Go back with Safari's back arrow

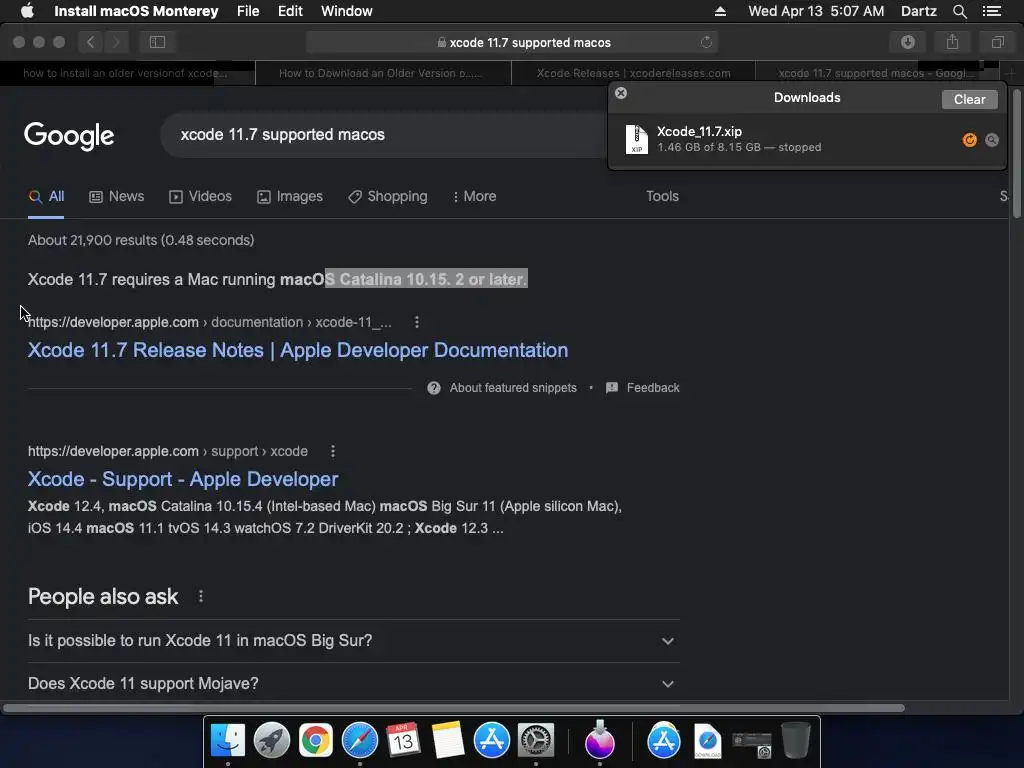pos(91,42)
